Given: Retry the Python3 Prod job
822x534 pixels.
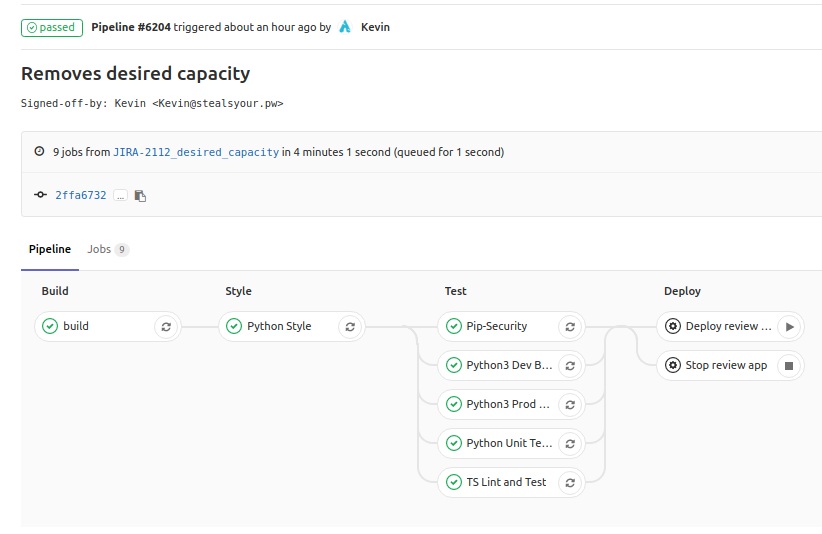Looking at the screenshot, I should point(570,405).
